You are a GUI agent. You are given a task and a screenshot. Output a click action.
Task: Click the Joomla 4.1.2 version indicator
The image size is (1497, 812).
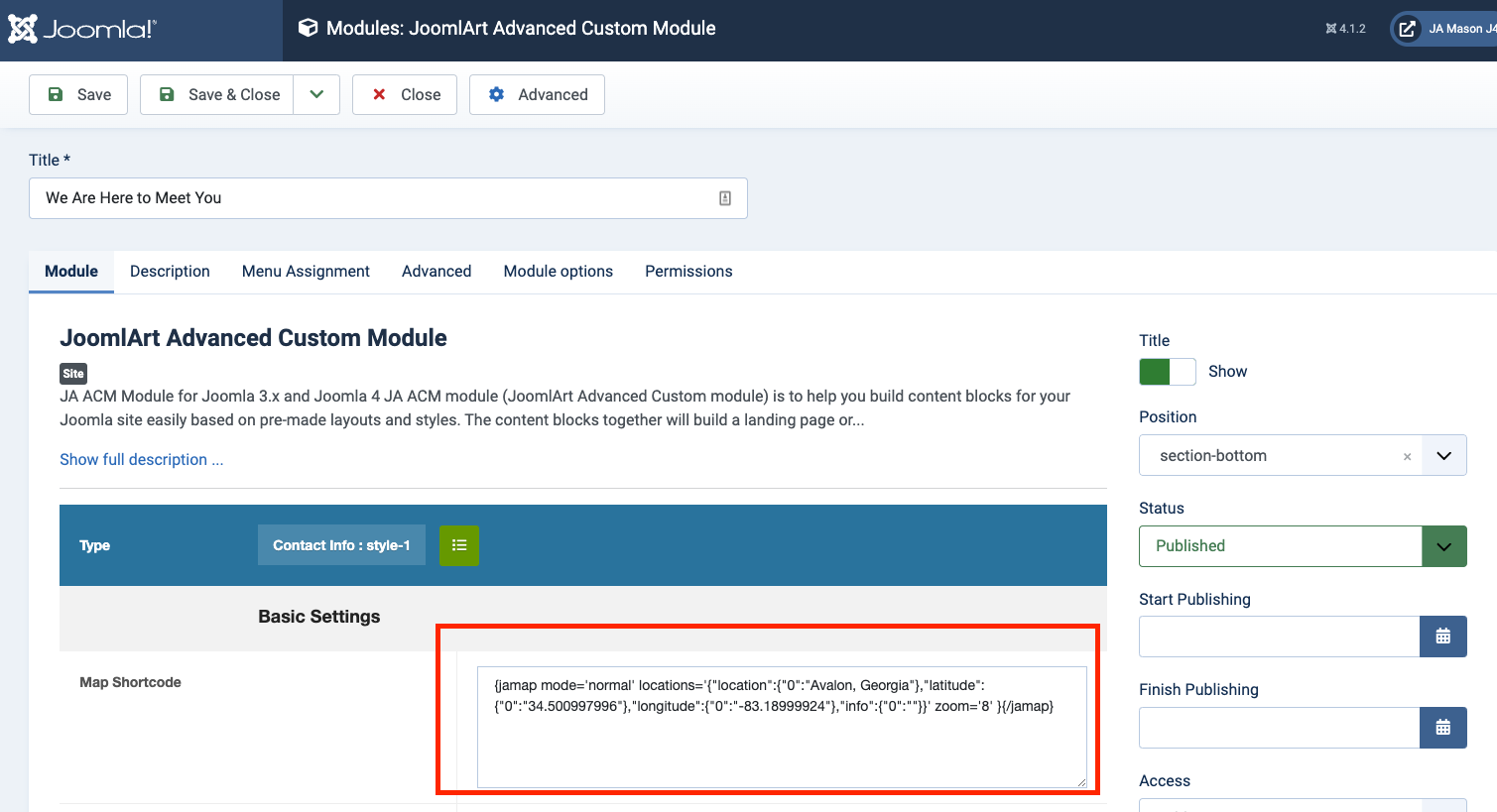click(x=1345, y=29)
